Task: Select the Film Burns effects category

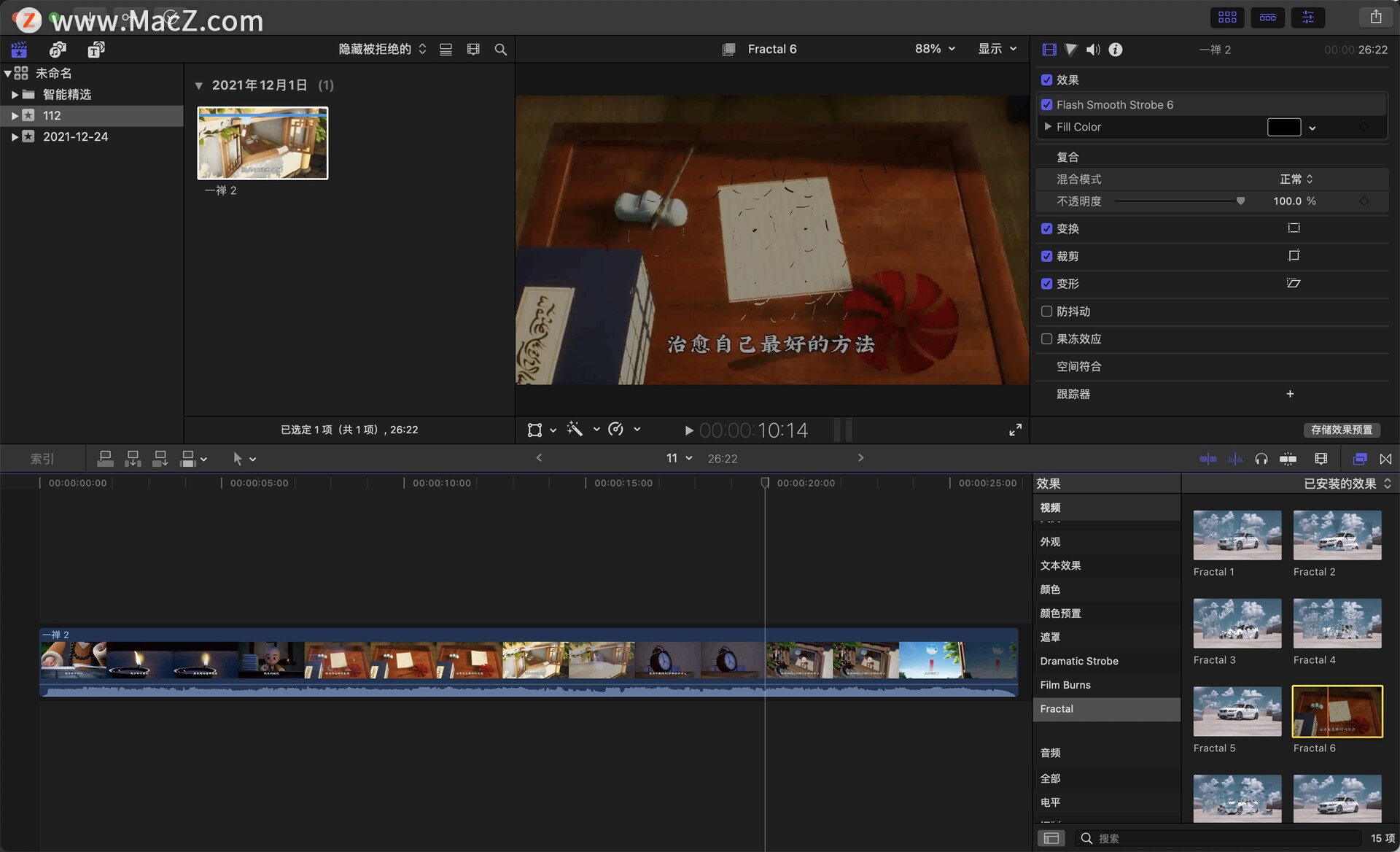Action: [x=1065, y=685]
